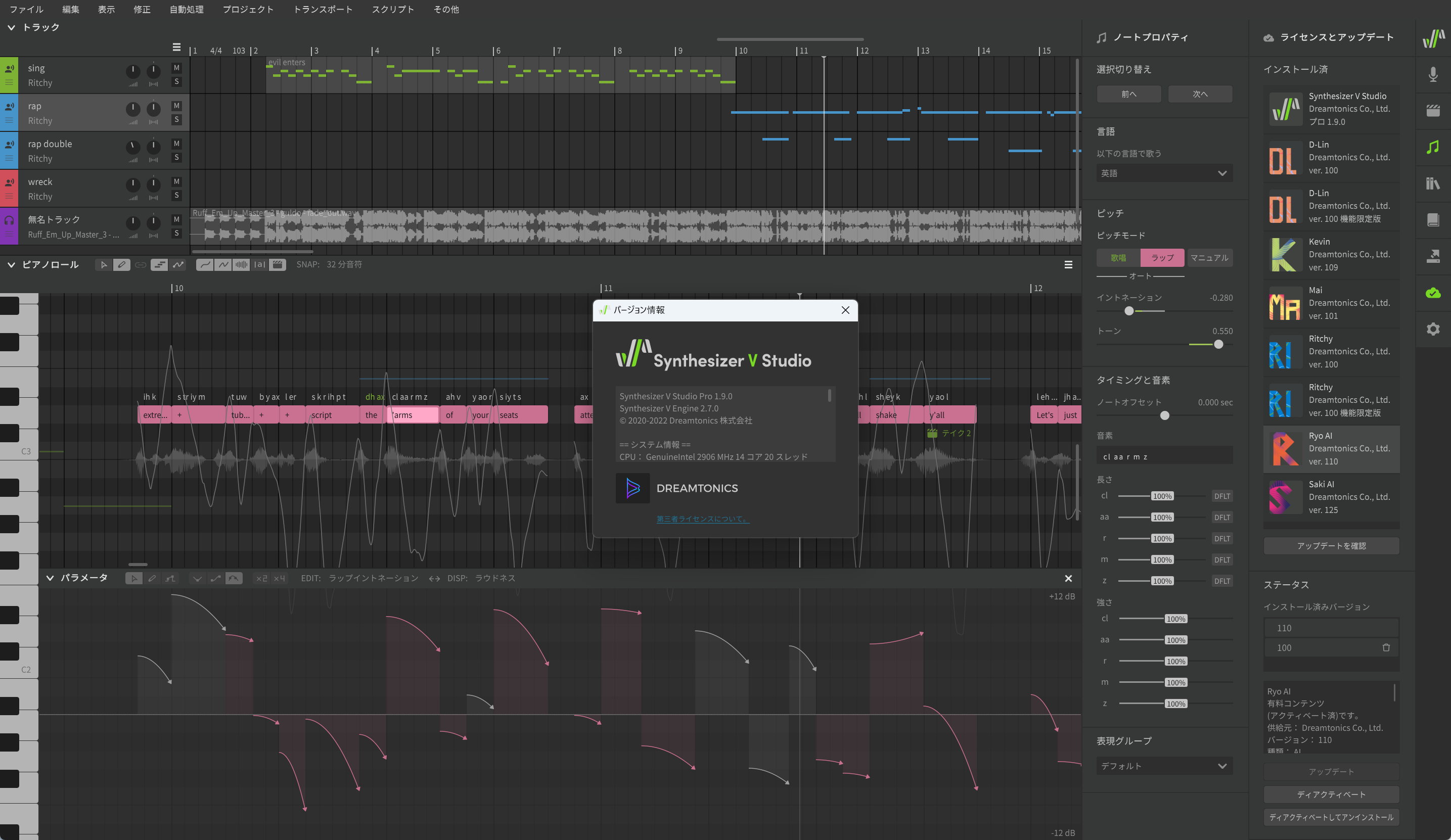Viewport: 1451px width, 840px height.
Task: Open the 自動処理 menu
Action: tap(187, 9)
